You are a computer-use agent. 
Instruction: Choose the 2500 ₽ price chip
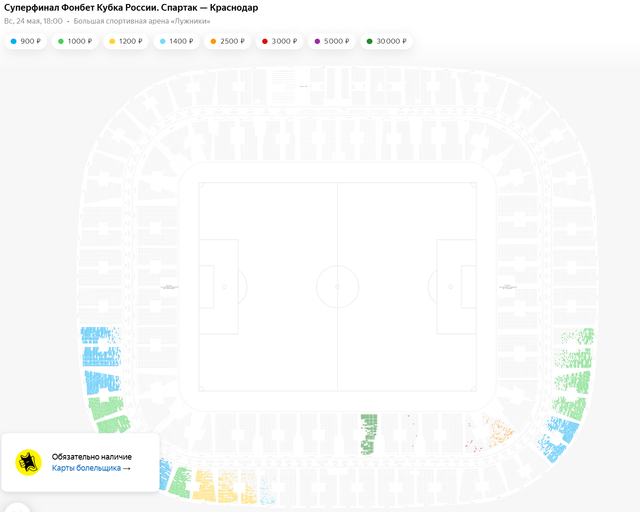click(x=227, y=41)
